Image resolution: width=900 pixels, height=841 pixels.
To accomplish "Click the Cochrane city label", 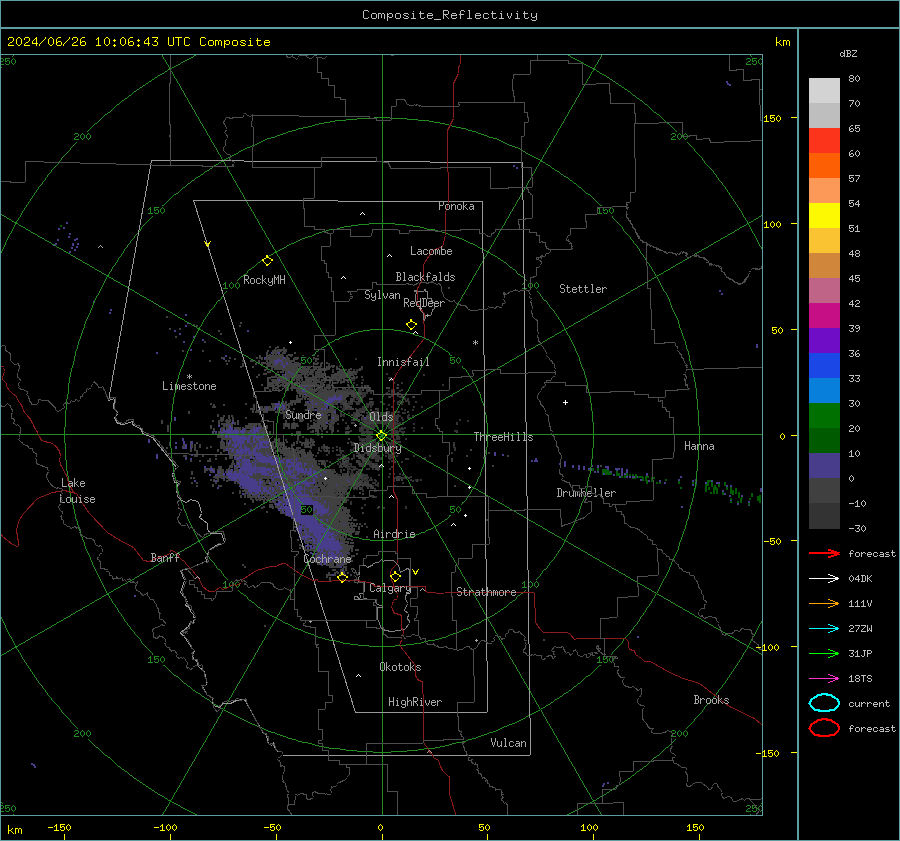I will coord(327,559).
